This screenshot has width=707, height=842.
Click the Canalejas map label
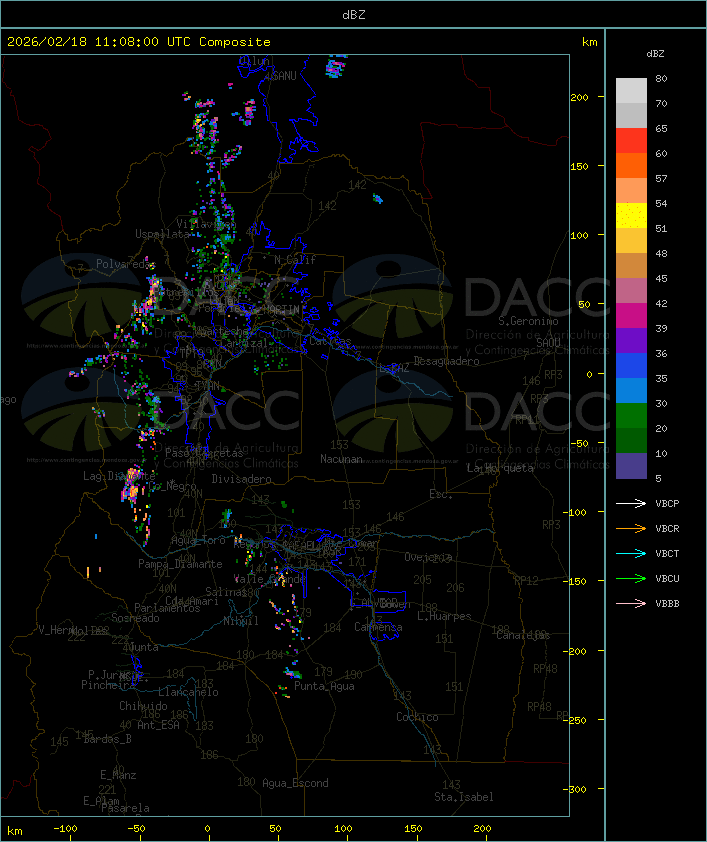[523, 635]
